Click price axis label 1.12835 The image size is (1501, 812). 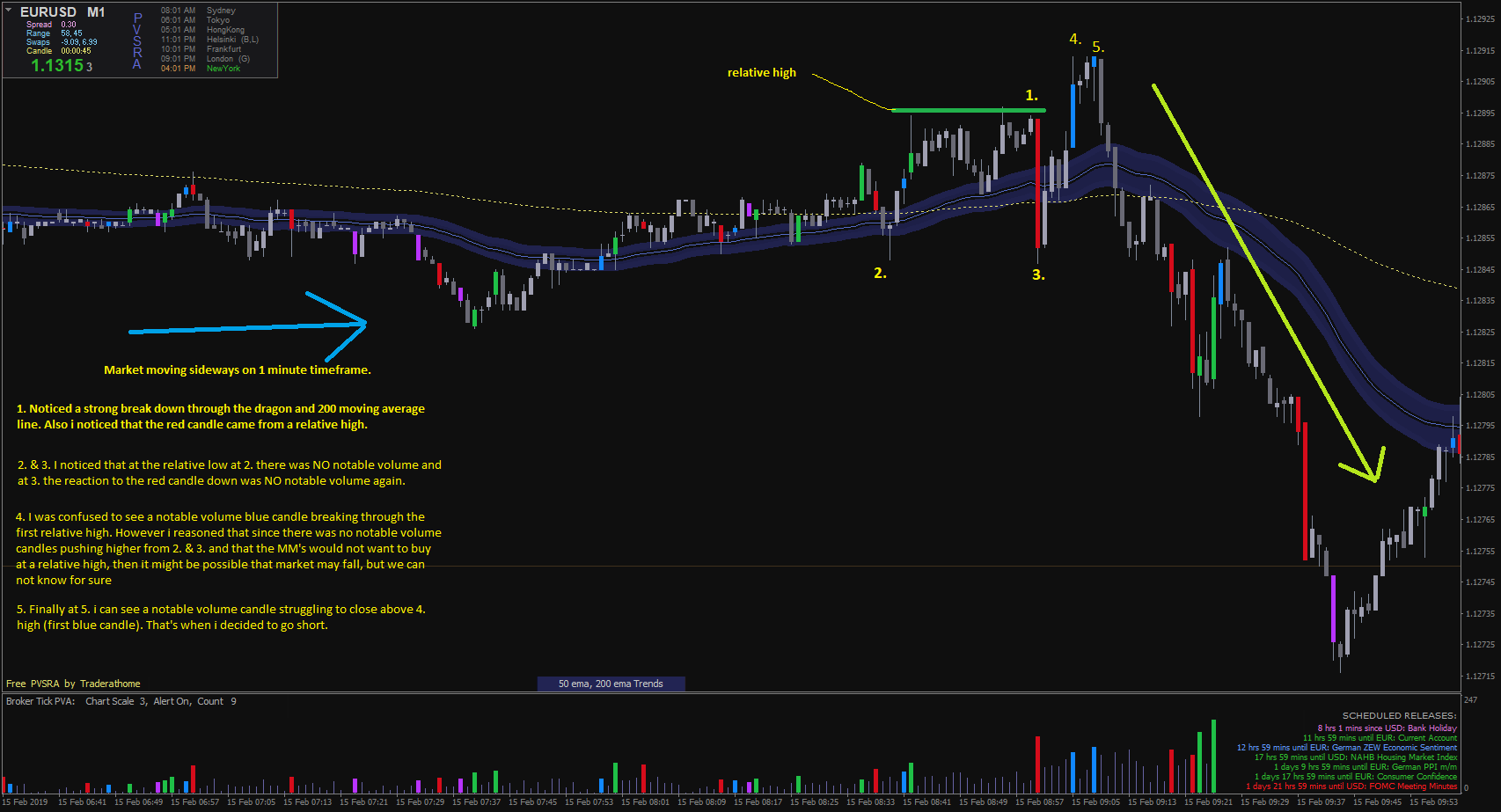[1480, 301]
